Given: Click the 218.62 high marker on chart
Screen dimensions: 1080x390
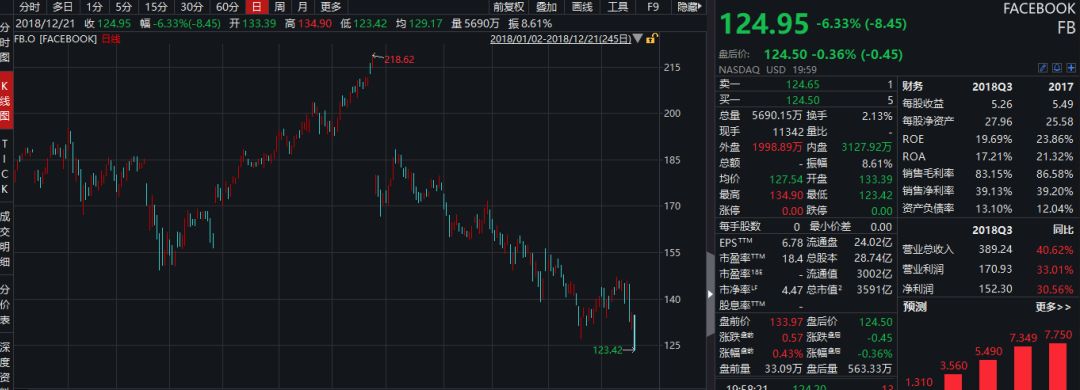Looking at the screenshot, I should (x=399, y=60).
